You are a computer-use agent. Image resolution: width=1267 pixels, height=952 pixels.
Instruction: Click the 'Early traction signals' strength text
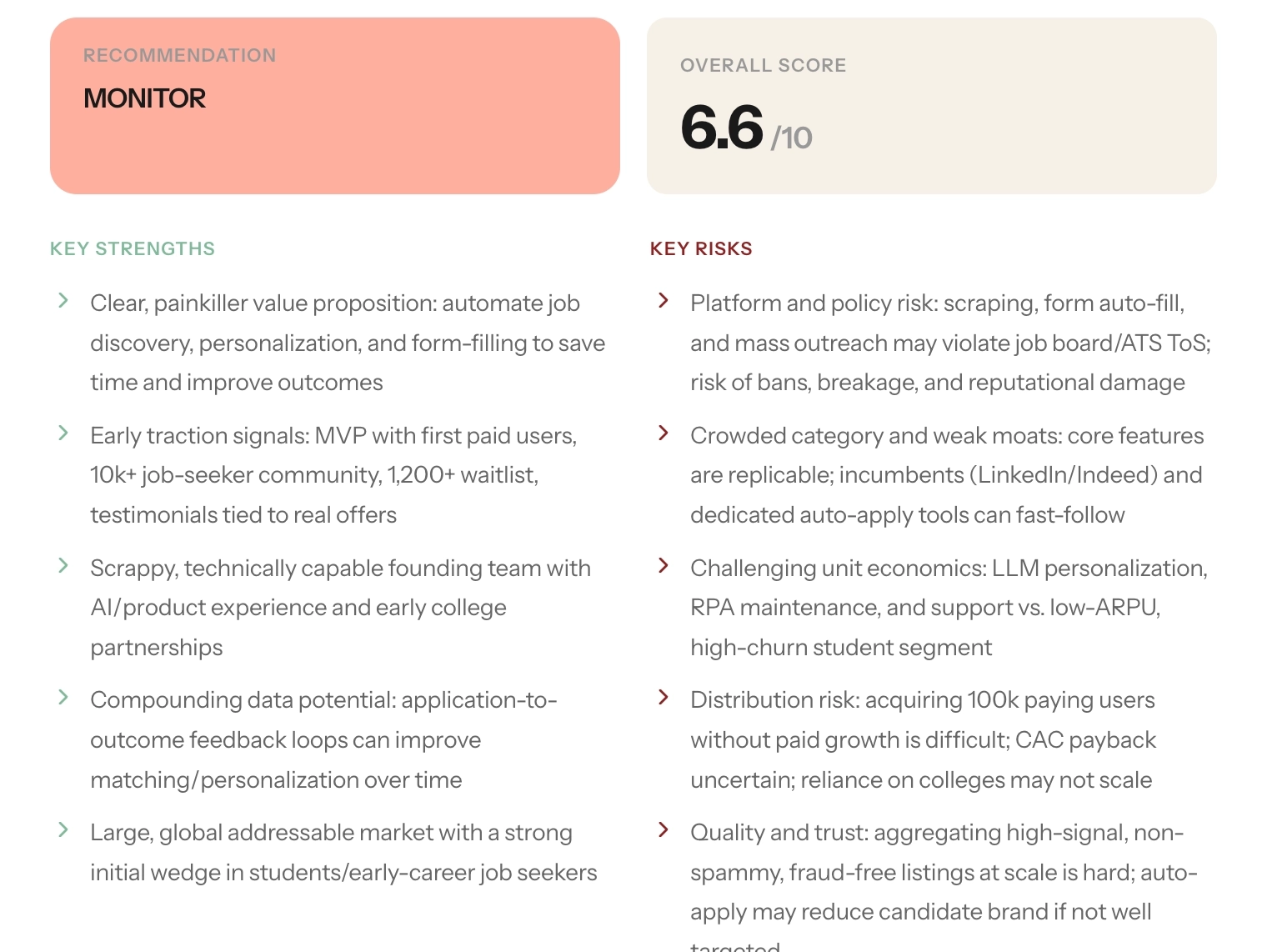333,475
